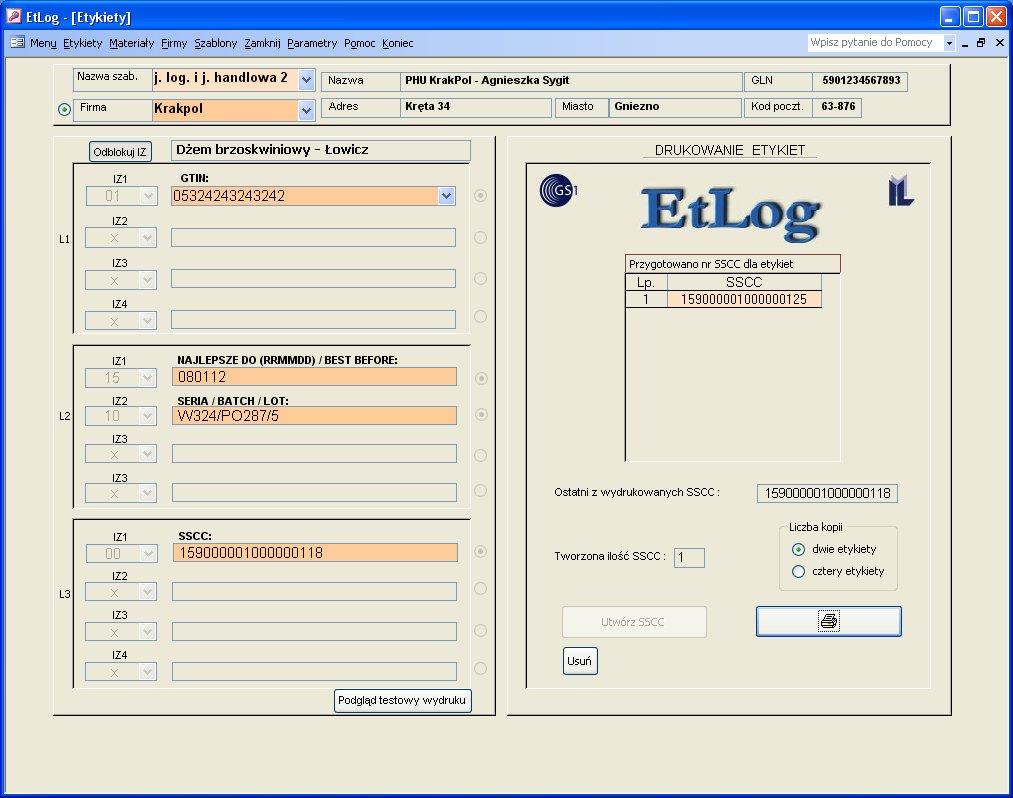Toggle the radio next to the GTIN field
This screenshot has width=1013, height=798.
coord(481,195)
